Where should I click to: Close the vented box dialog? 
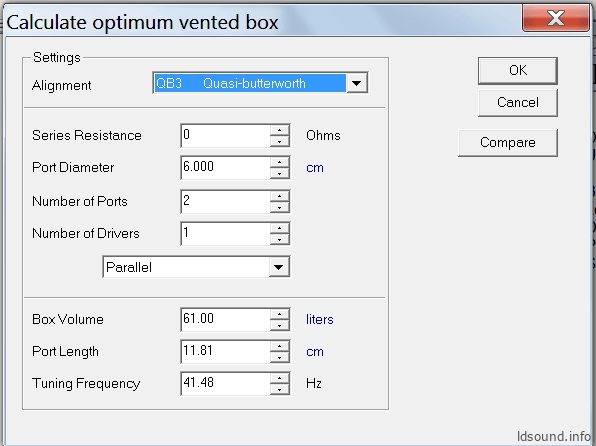coord(556,18)
